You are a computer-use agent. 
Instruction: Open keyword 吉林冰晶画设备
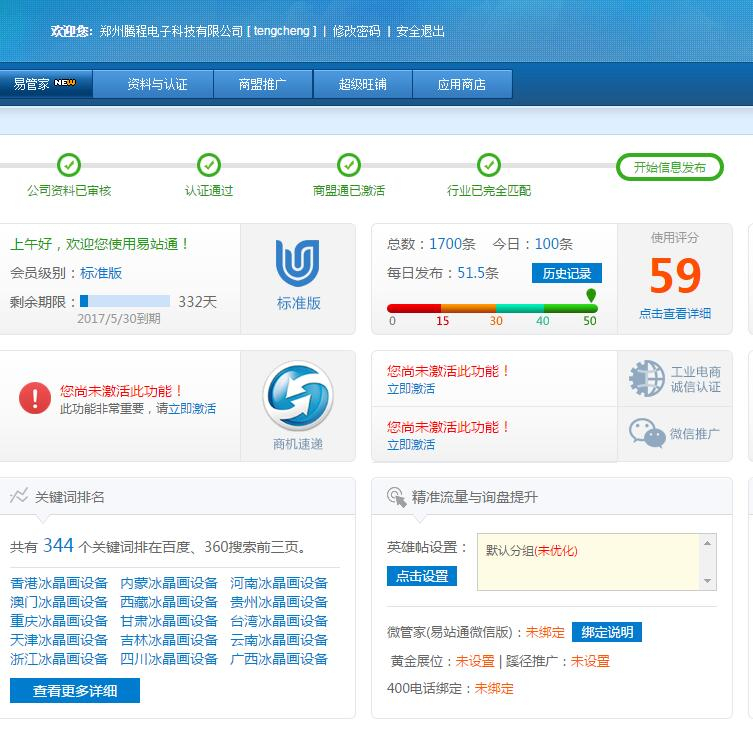pyautogui.click(x=169, y=640)
